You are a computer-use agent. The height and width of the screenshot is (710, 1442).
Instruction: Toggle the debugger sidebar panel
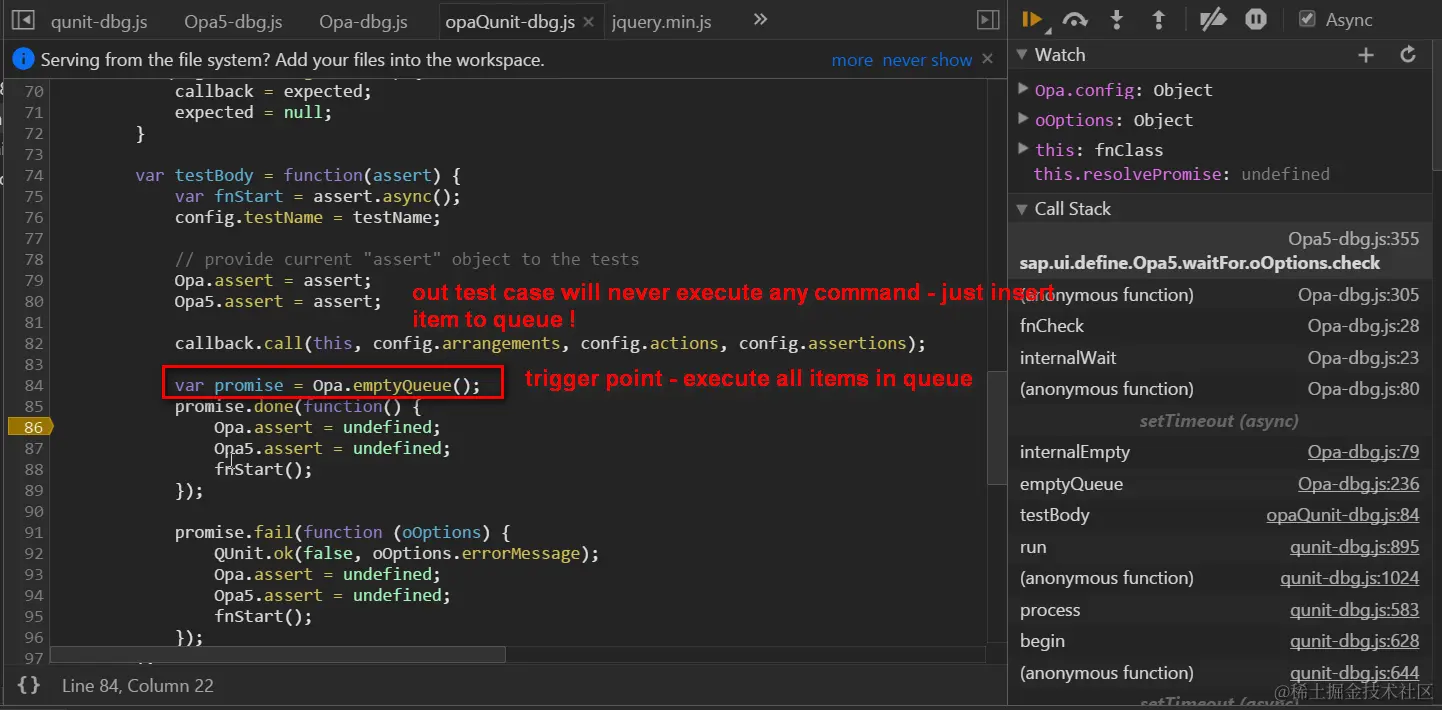[987, 20]
